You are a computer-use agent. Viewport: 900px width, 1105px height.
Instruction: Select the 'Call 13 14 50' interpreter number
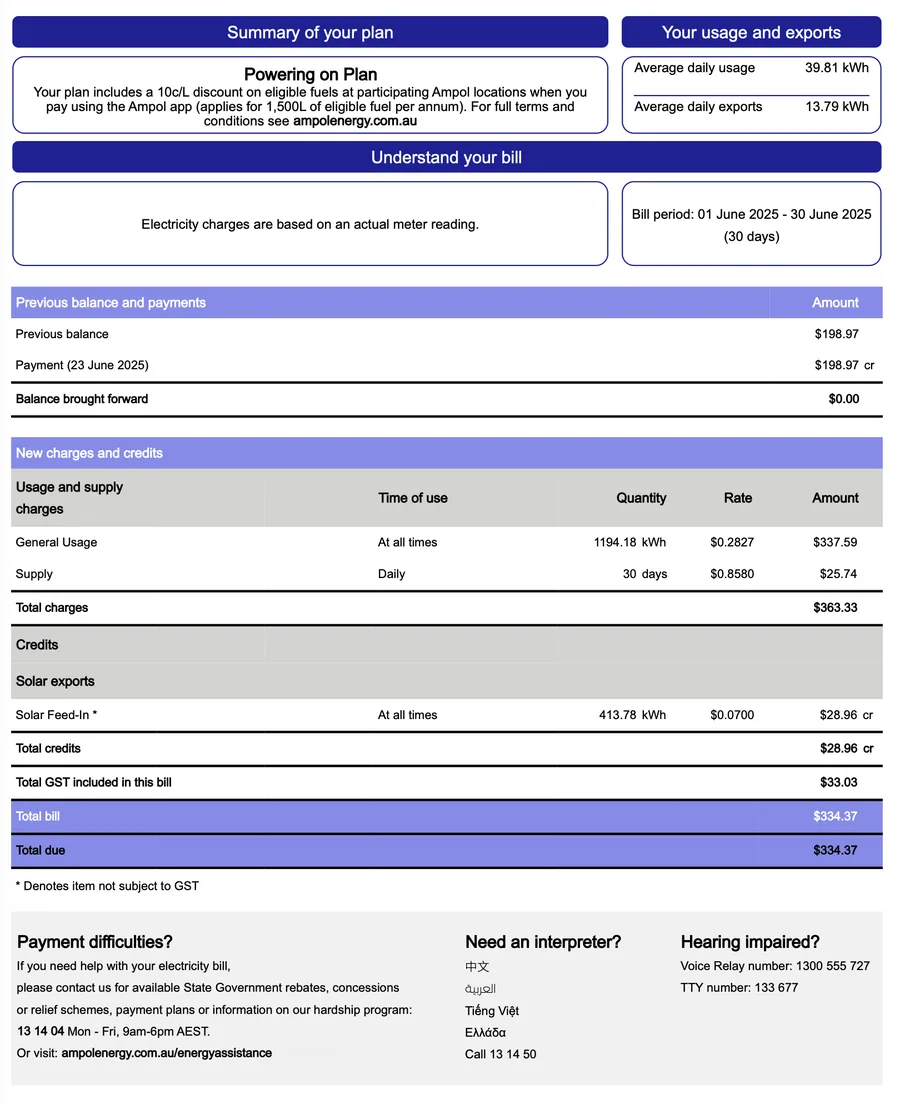coord(500,1054)
